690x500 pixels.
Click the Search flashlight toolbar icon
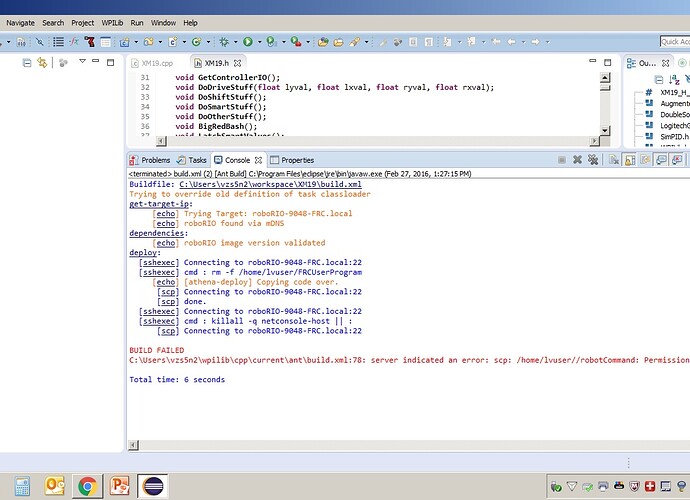[x=355, y=42]
